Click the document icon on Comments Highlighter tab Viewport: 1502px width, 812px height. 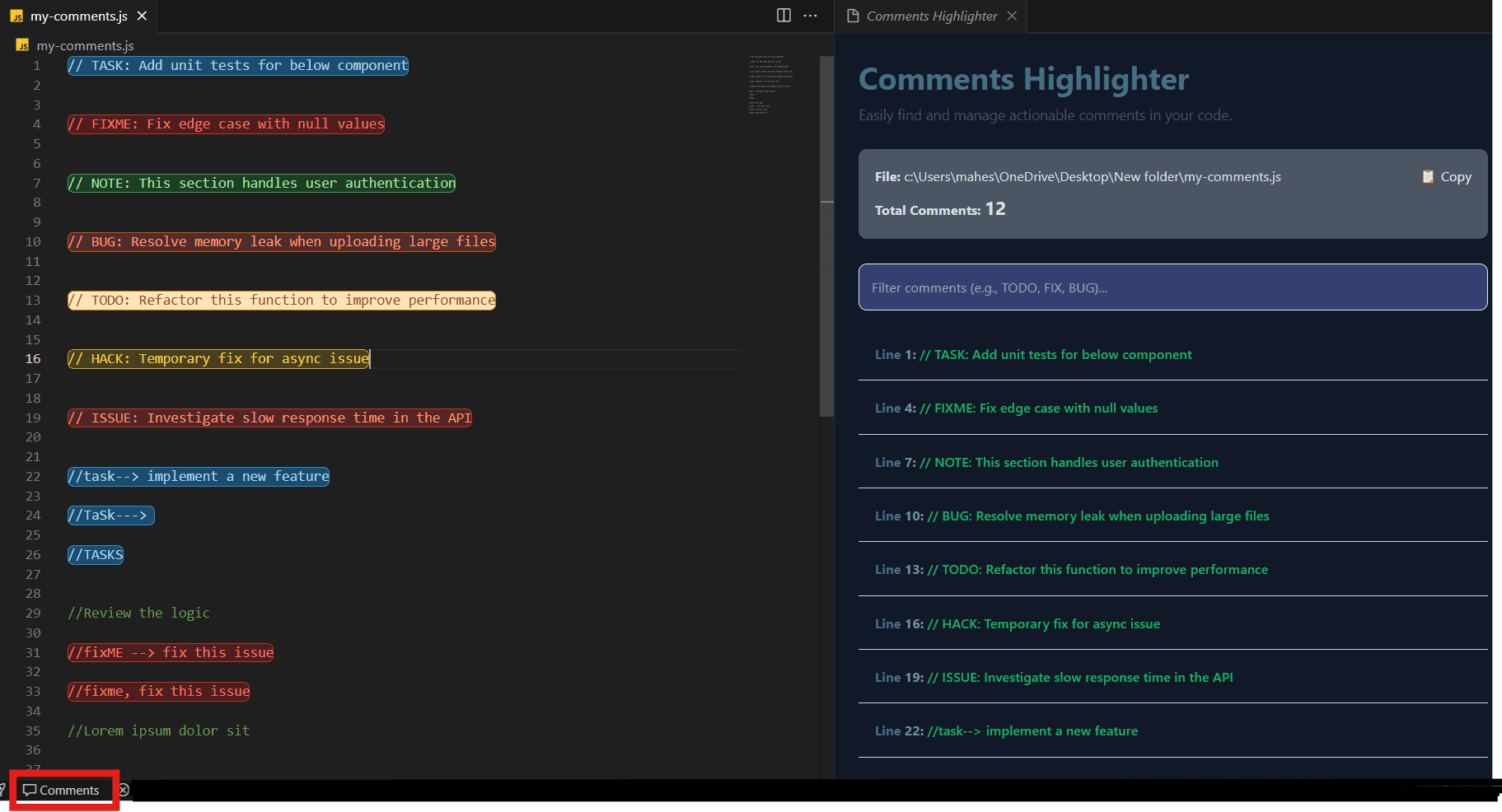tap(854, 15)
